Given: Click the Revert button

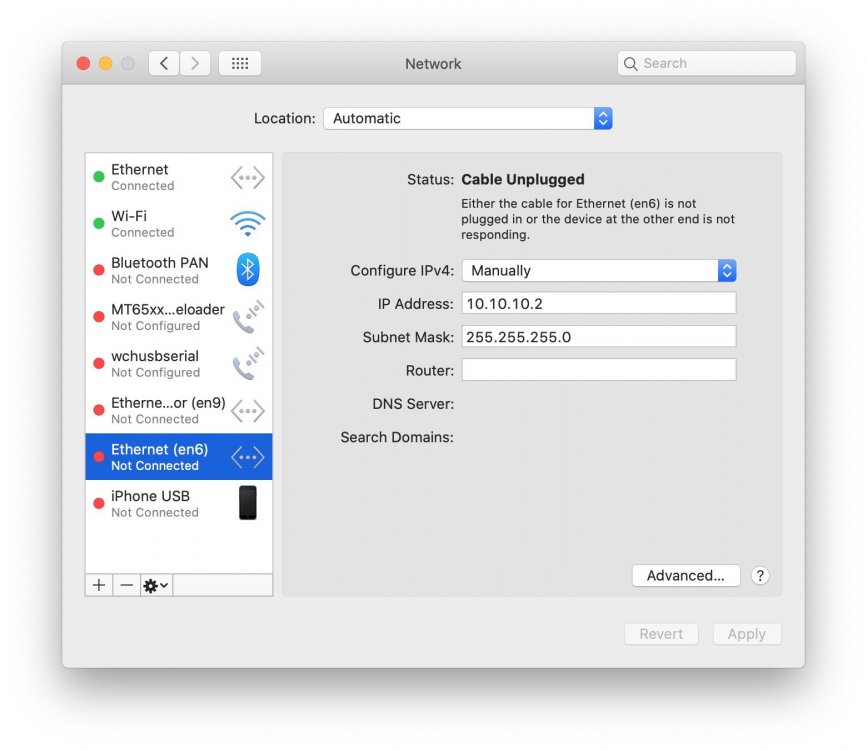Looking at the screenshot, I should click(x=661, y=634).
